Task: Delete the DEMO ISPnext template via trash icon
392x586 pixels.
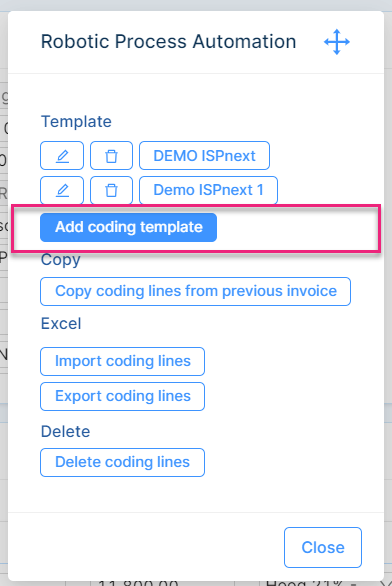Action: (111, 155)
